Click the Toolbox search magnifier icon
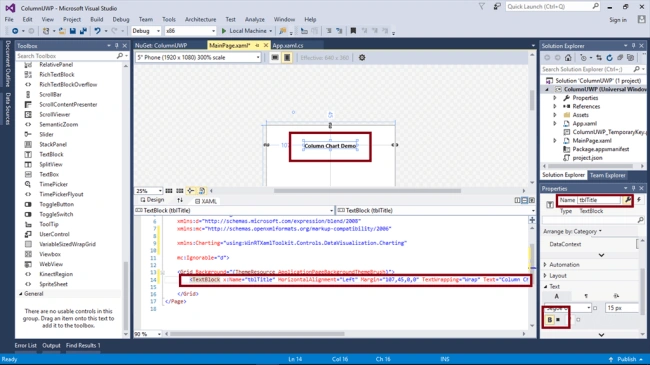 [120, 56]
